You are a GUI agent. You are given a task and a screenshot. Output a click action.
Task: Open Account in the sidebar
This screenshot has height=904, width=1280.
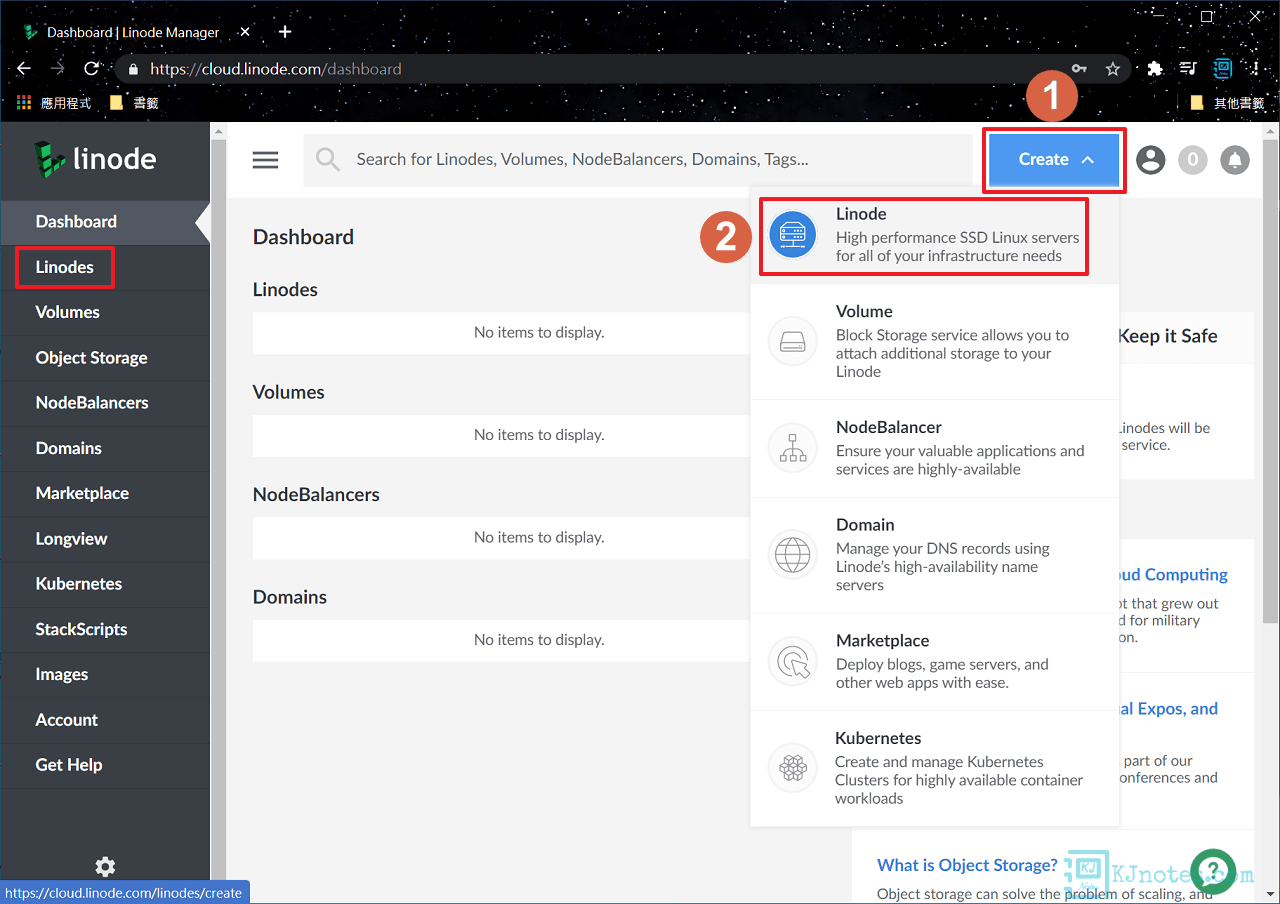(105, 720)
